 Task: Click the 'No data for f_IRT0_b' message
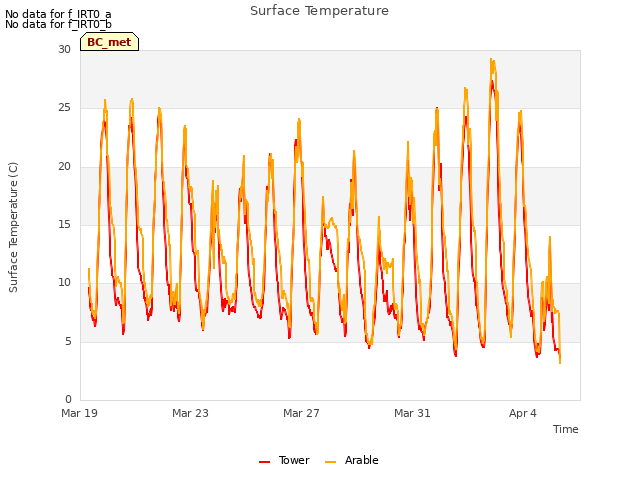tap(58, 24)
